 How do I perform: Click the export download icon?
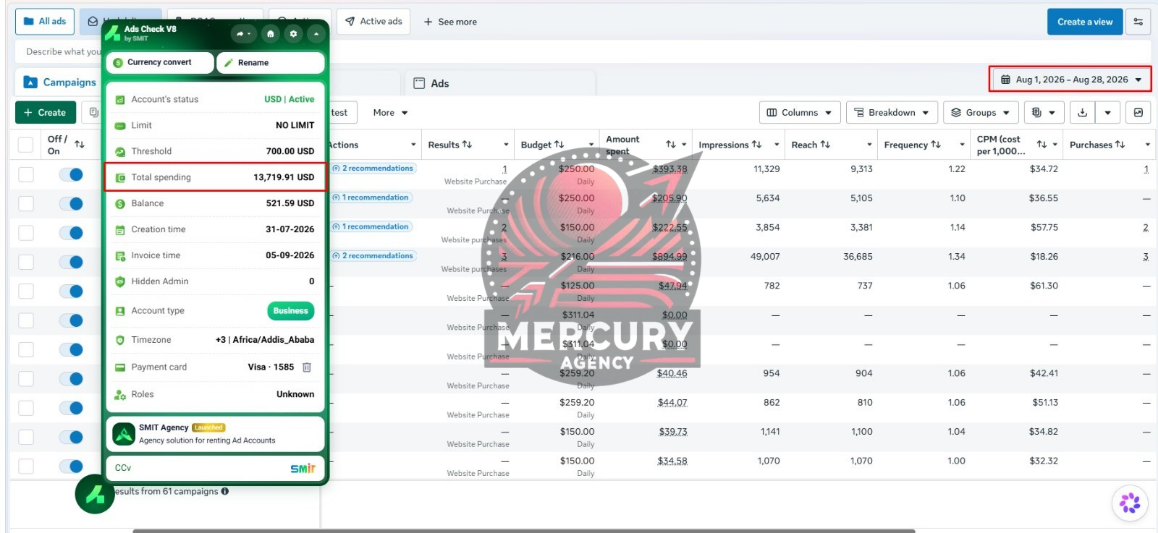click(1082, 113)
